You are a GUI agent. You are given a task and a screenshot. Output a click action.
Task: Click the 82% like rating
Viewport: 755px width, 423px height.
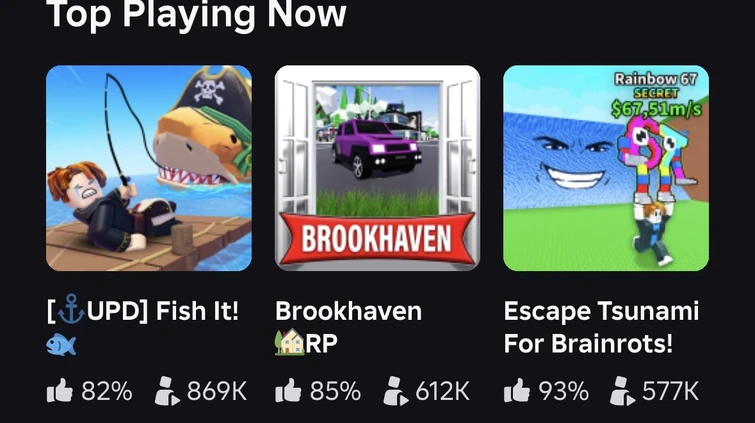click(x=106, y=391)
